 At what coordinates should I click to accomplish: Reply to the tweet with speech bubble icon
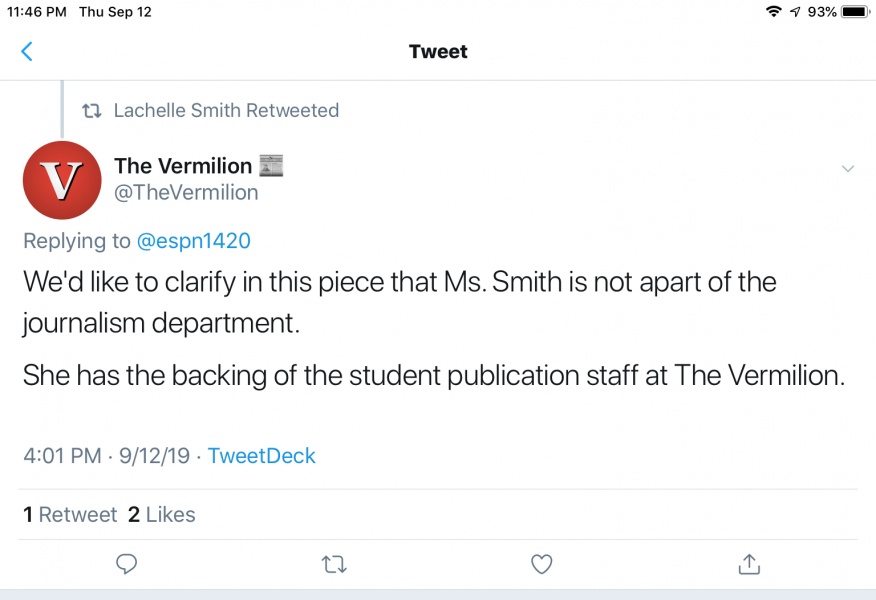126,565
